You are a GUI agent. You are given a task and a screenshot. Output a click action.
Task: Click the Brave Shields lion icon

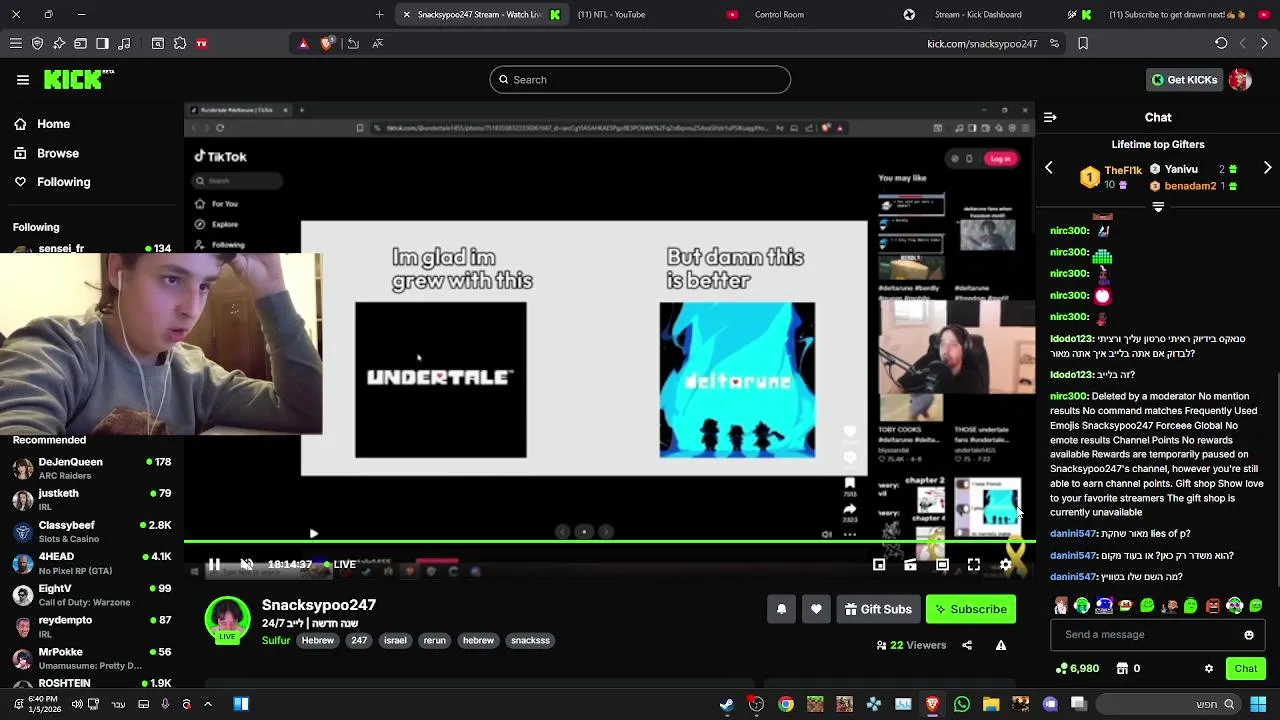tap(327, 43)
